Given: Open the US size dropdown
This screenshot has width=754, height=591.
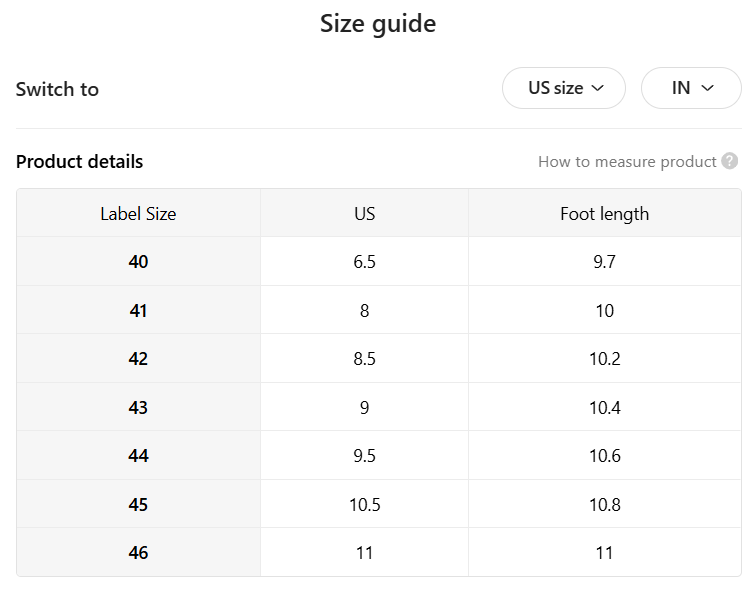Looking at the screenshot, I should [x=563, y=88].
